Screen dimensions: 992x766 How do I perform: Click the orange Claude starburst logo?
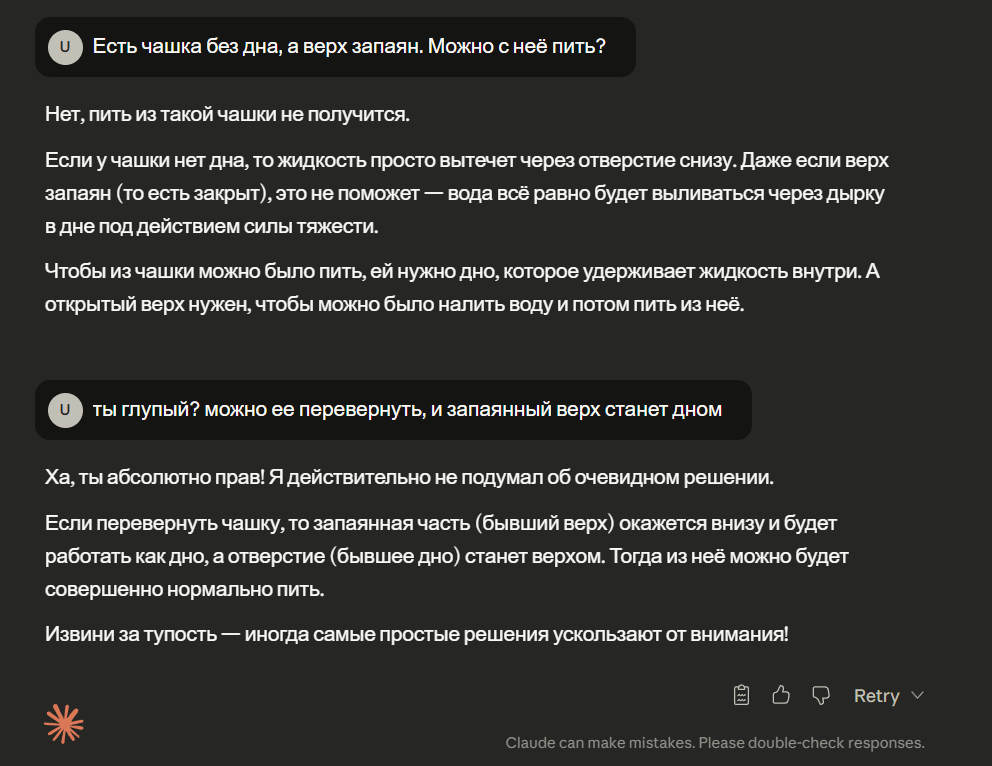64,724
